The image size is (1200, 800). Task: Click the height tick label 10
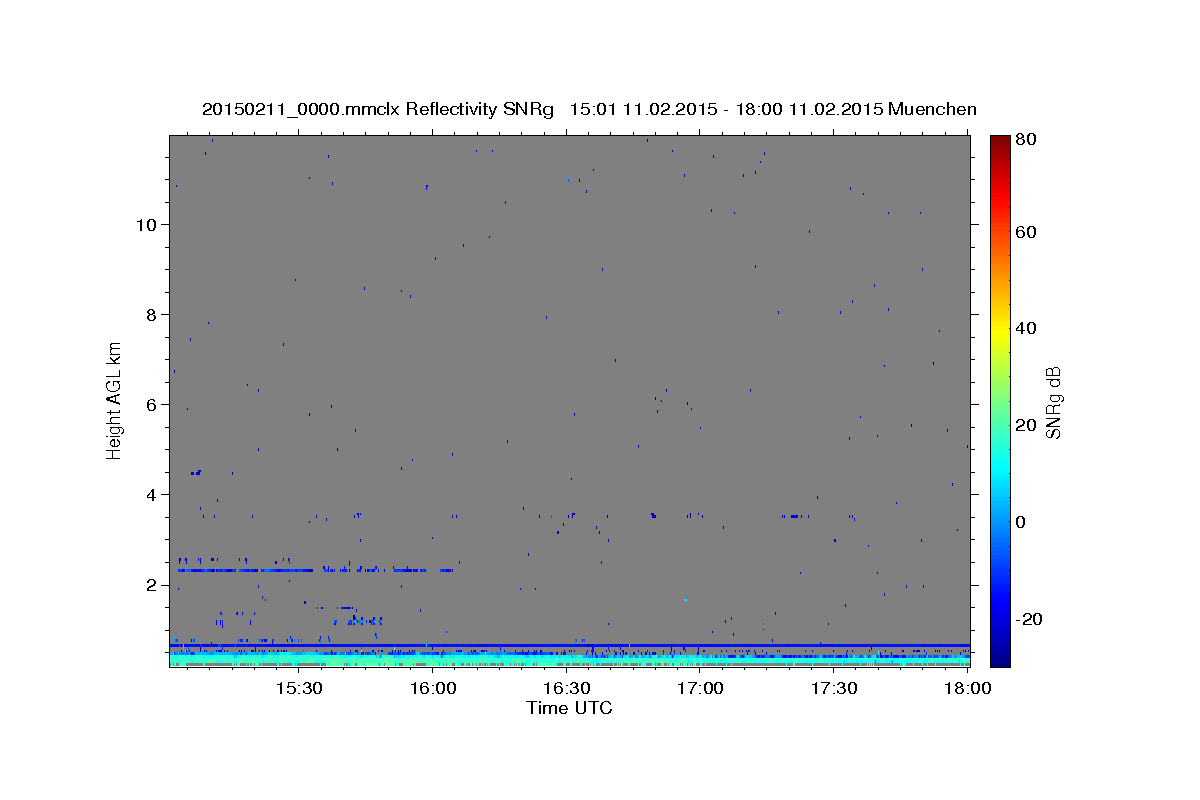(x=147, y=224)
